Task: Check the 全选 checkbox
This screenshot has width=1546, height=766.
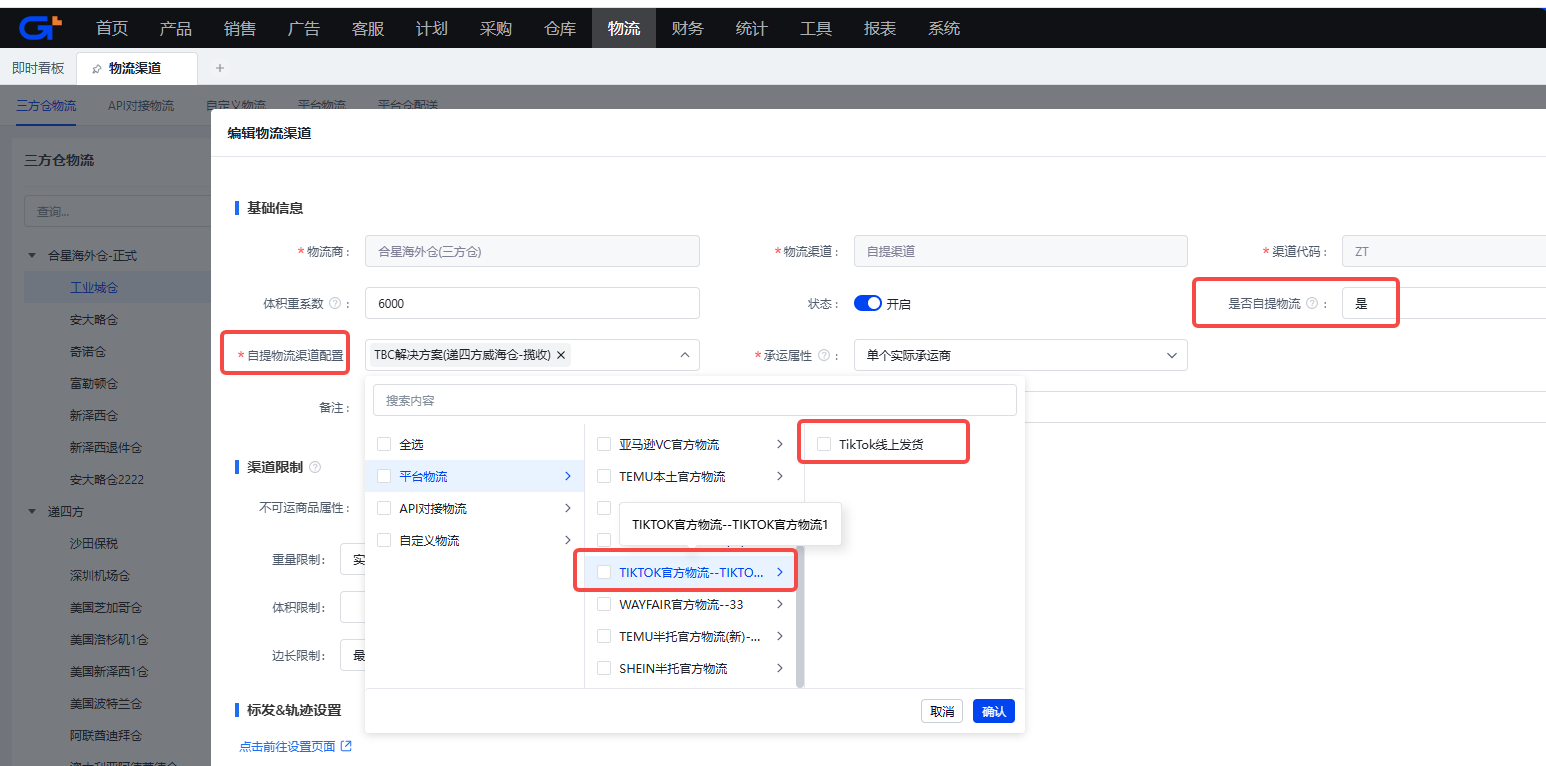Action: [x=384, y=445]
